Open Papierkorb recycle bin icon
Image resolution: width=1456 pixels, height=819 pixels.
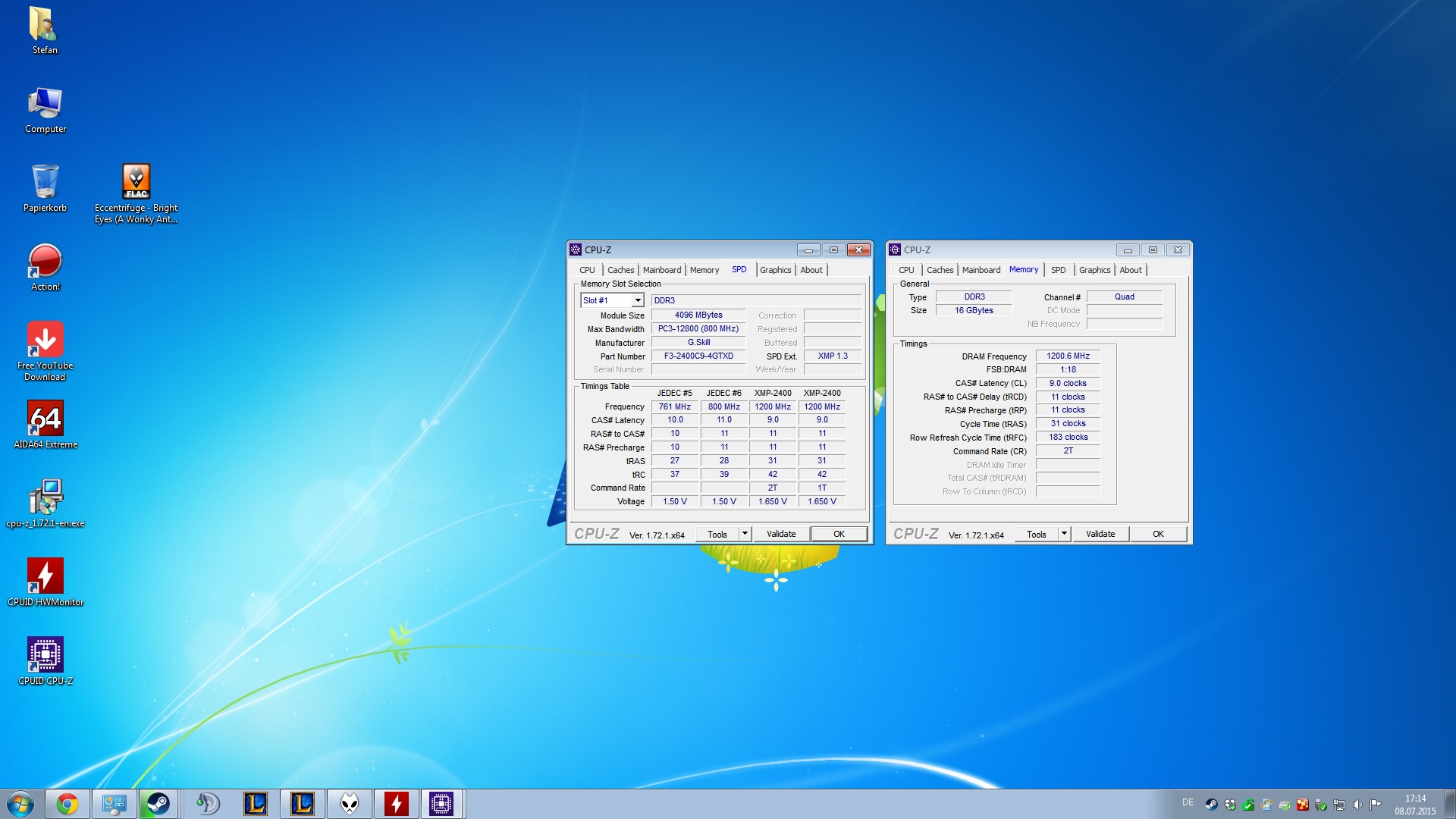45,182
